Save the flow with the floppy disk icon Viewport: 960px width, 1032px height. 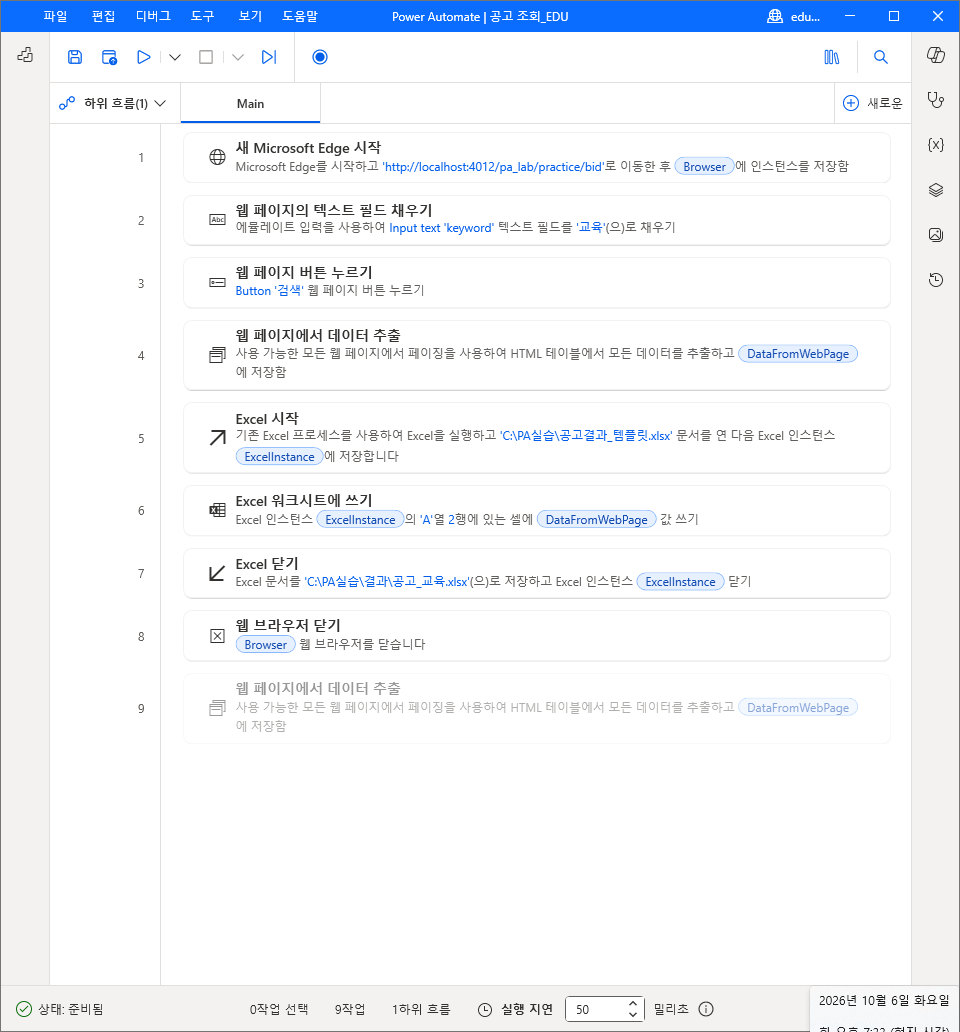[75, 57]
